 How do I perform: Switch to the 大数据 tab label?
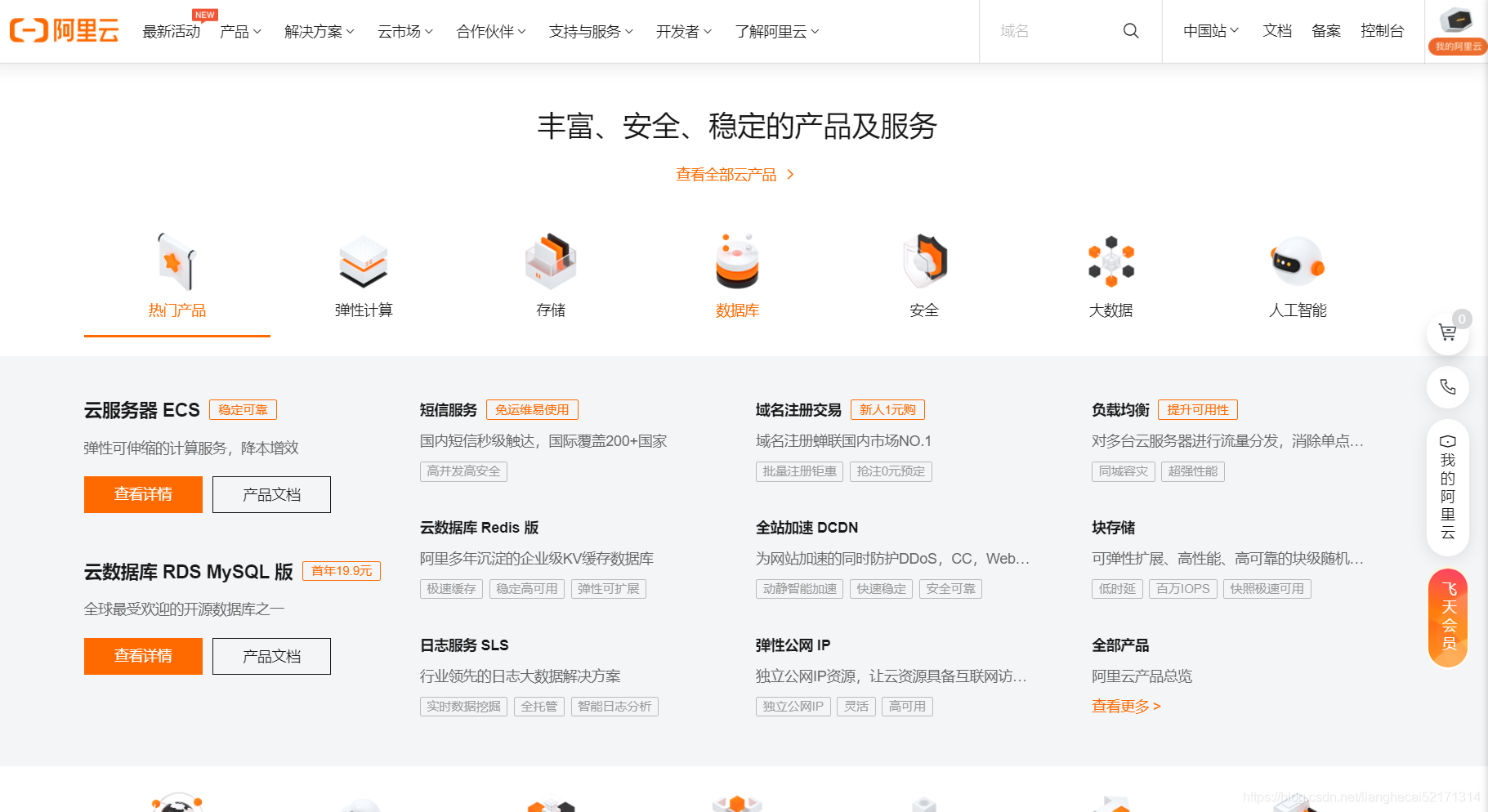point(1111,310)
